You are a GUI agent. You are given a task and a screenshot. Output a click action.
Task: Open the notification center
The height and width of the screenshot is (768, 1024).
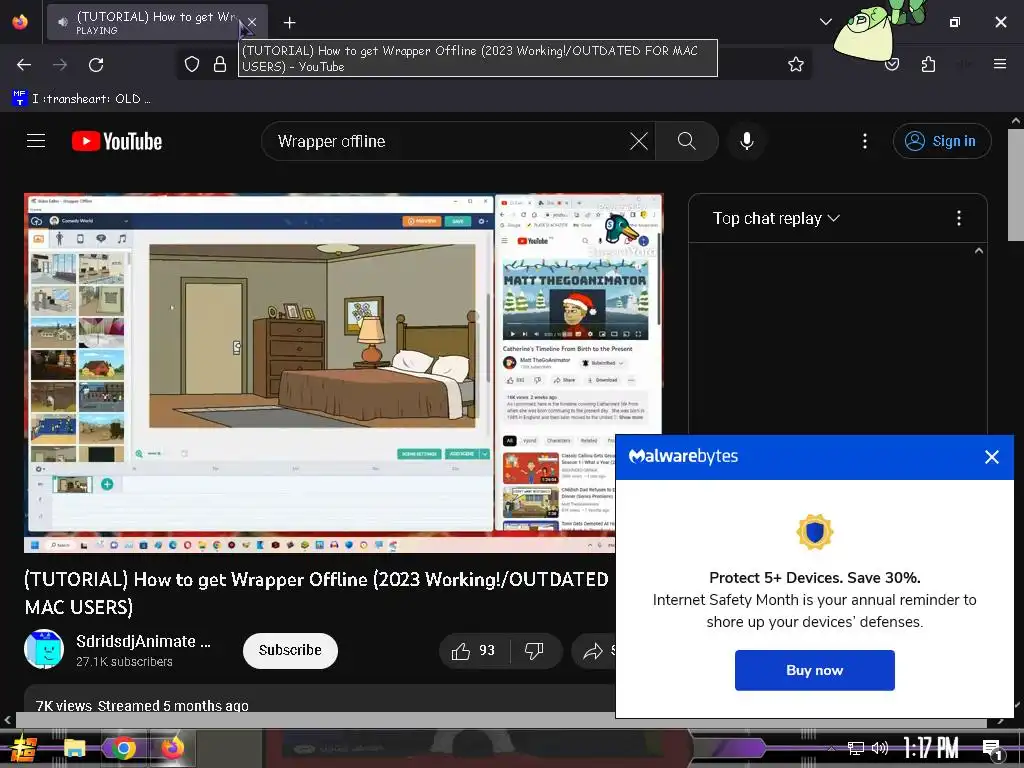point(992,749)
